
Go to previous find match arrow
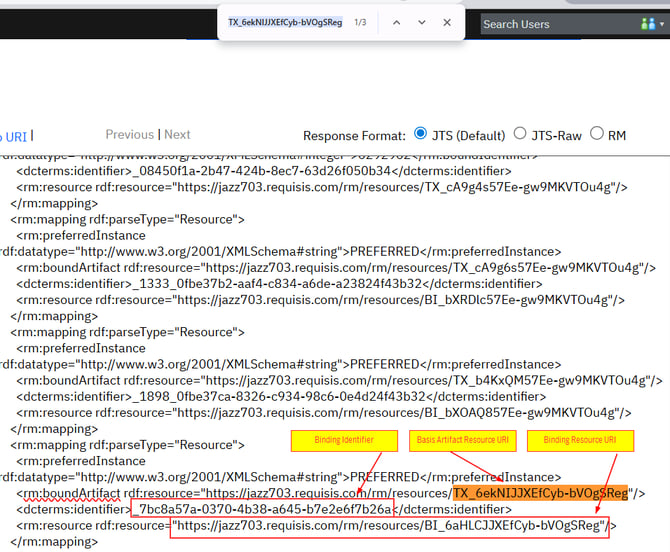(396, 22)
